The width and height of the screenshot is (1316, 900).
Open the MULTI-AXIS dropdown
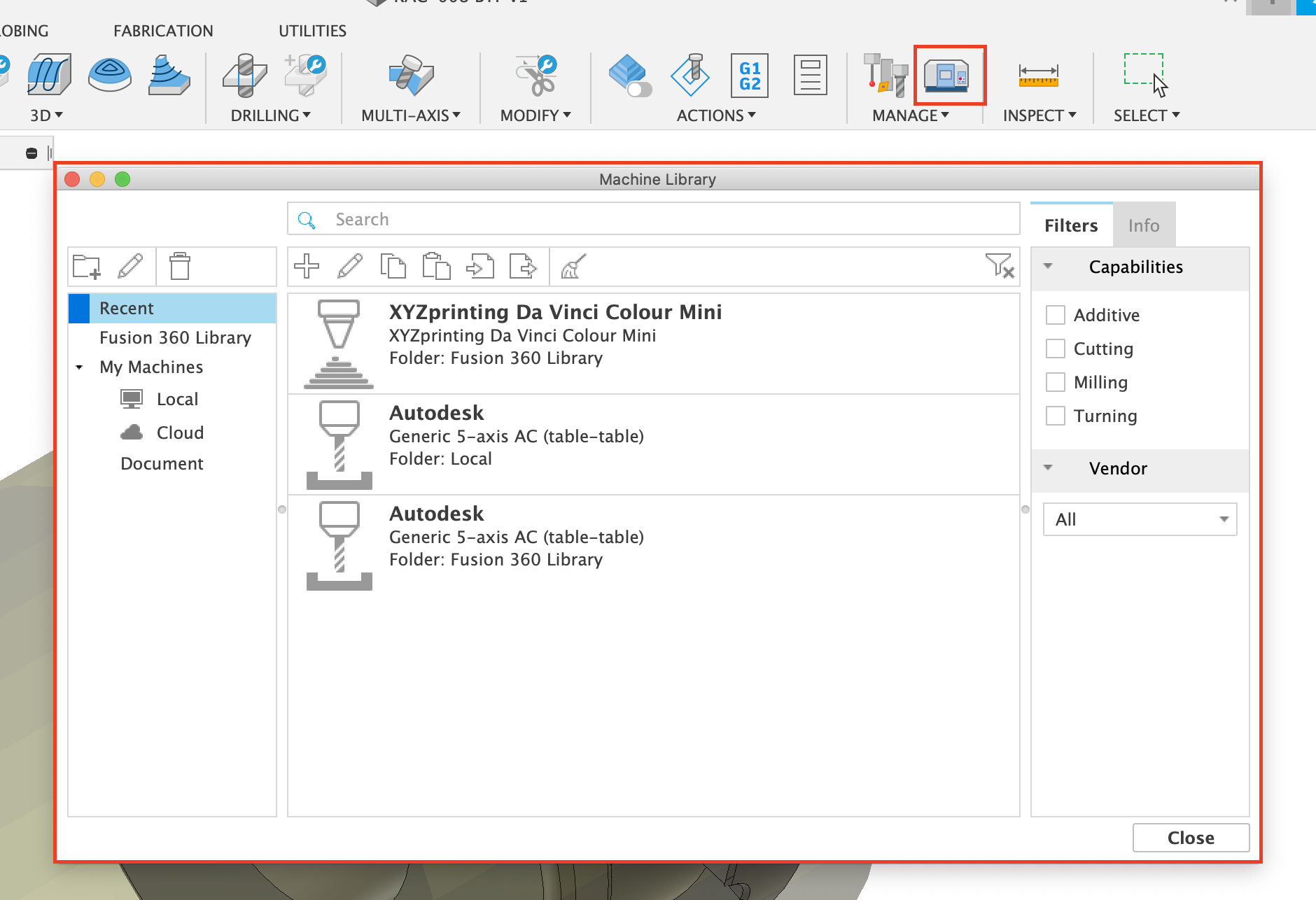[x=411, y=115]
